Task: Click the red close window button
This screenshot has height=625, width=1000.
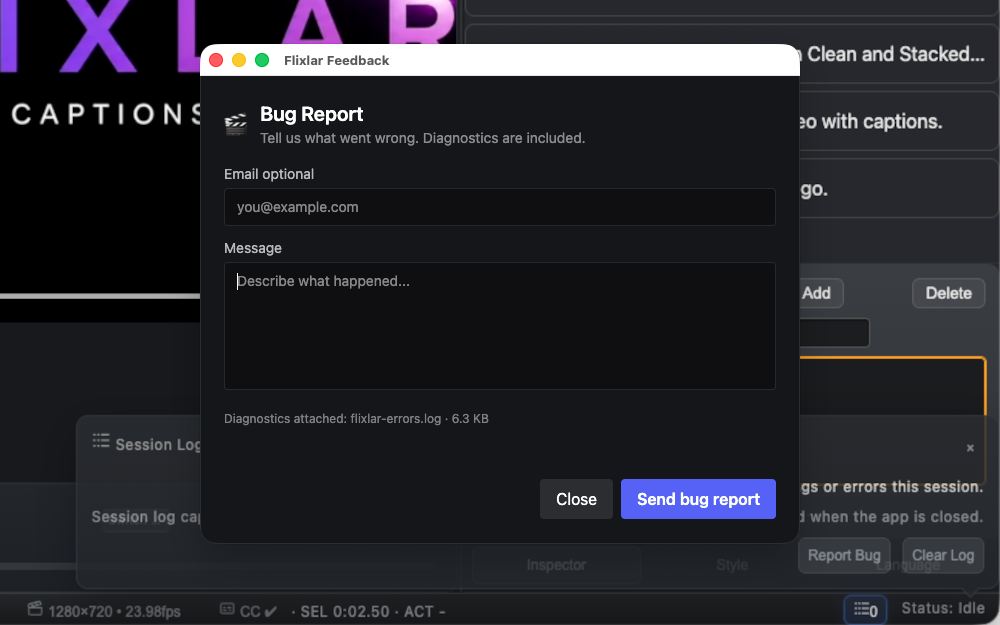Action: tap(216, 60)
